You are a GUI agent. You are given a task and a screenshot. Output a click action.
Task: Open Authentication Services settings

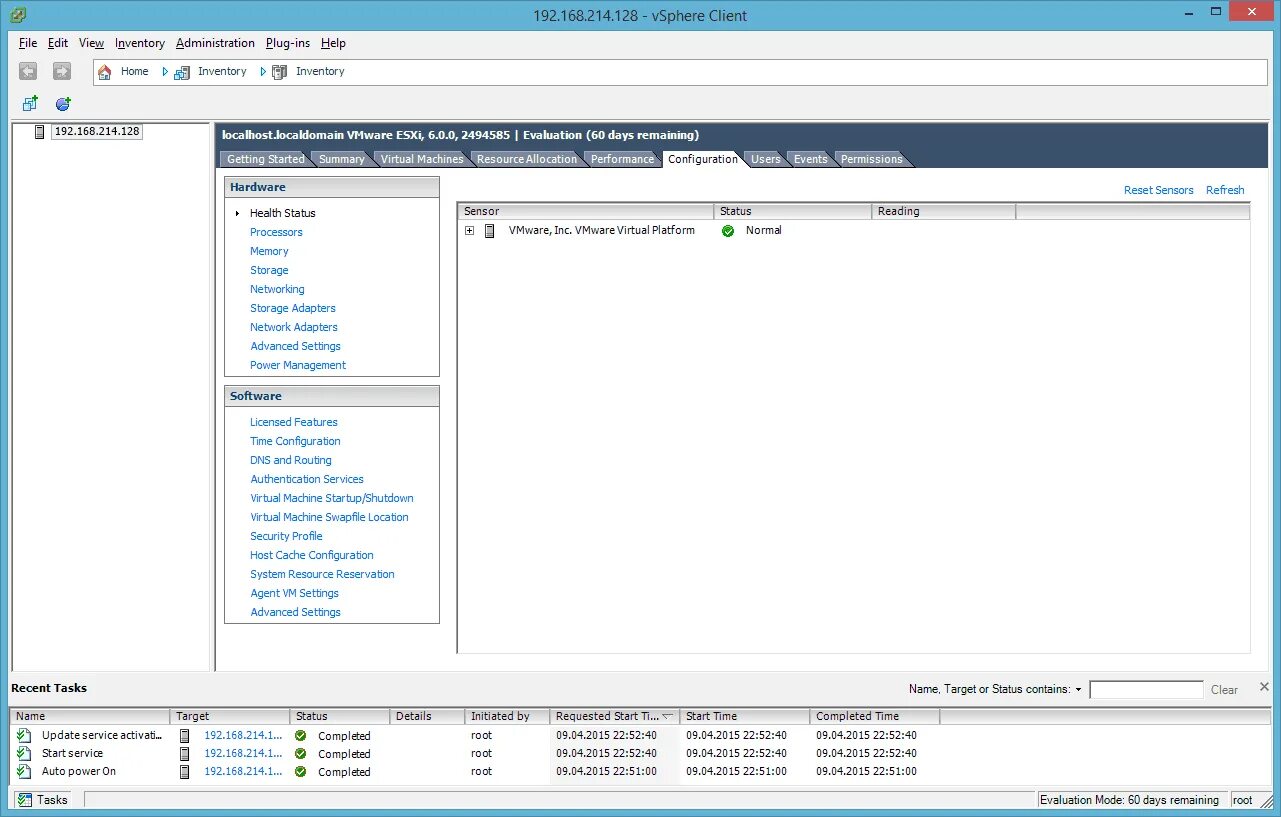[x=307, y=479]
